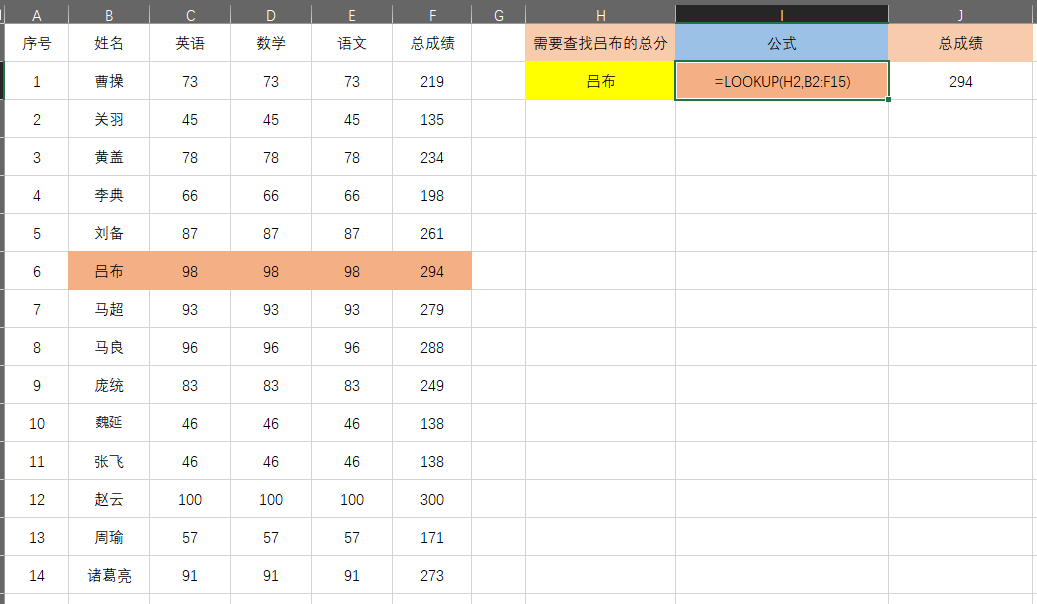
Task: Click the name cell 马超
Action: point(109,310)
